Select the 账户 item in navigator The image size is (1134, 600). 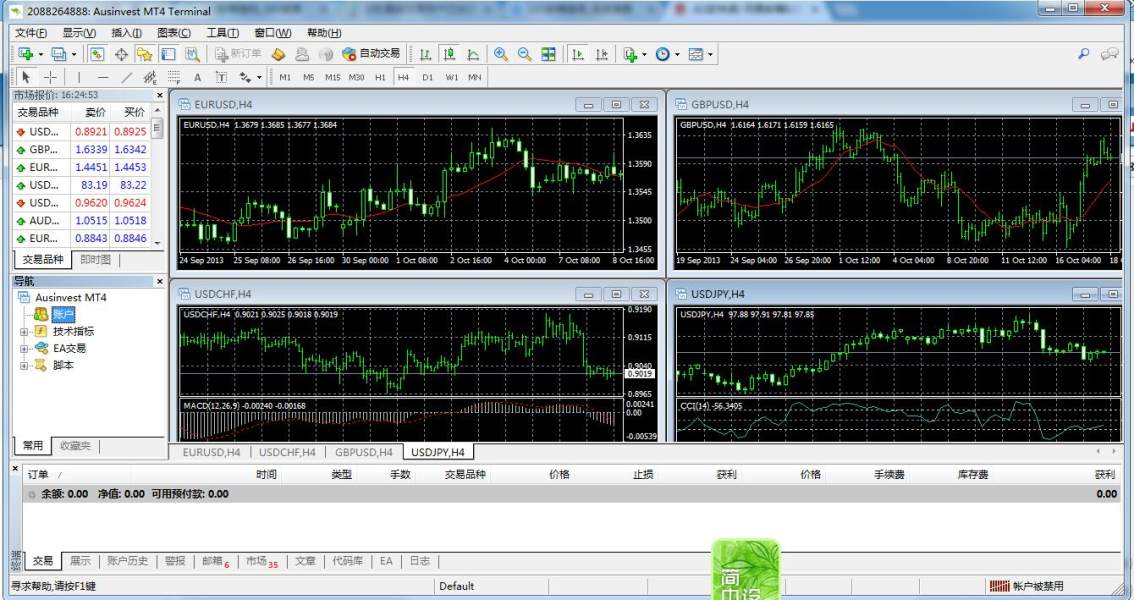63,314
